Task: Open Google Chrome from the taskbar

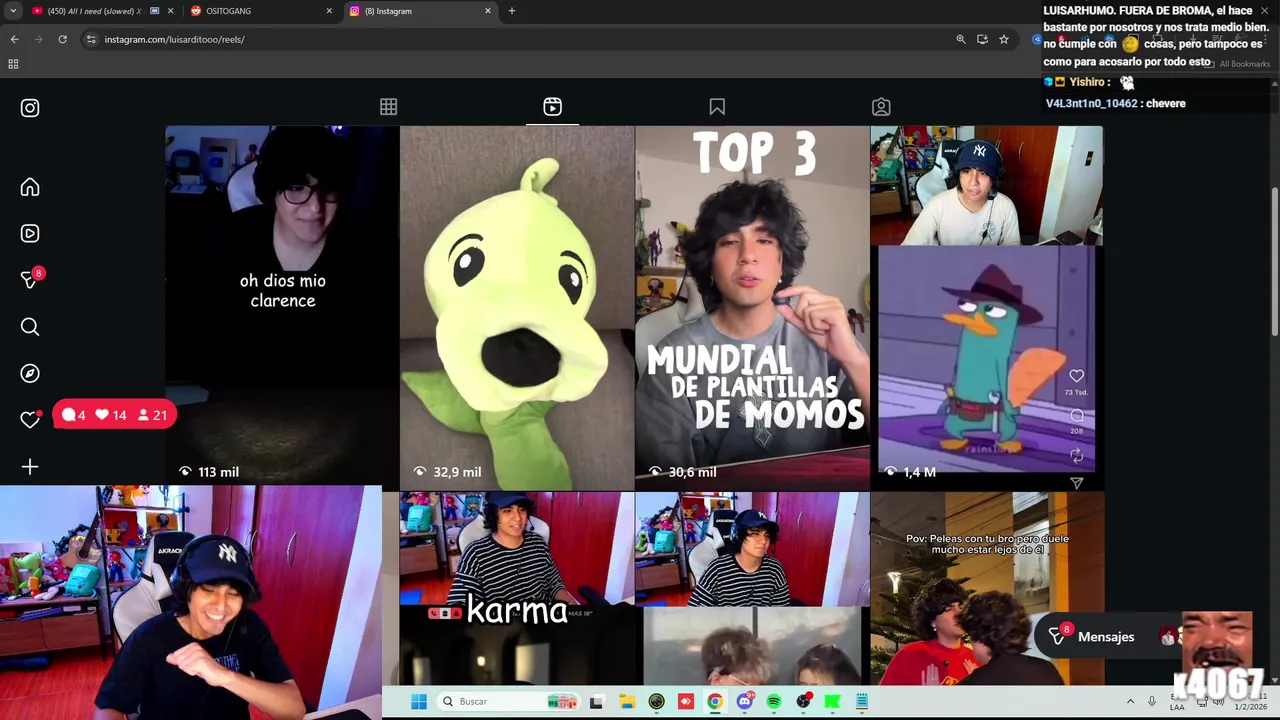Action: pyautogui.click(x=715, y=702)
